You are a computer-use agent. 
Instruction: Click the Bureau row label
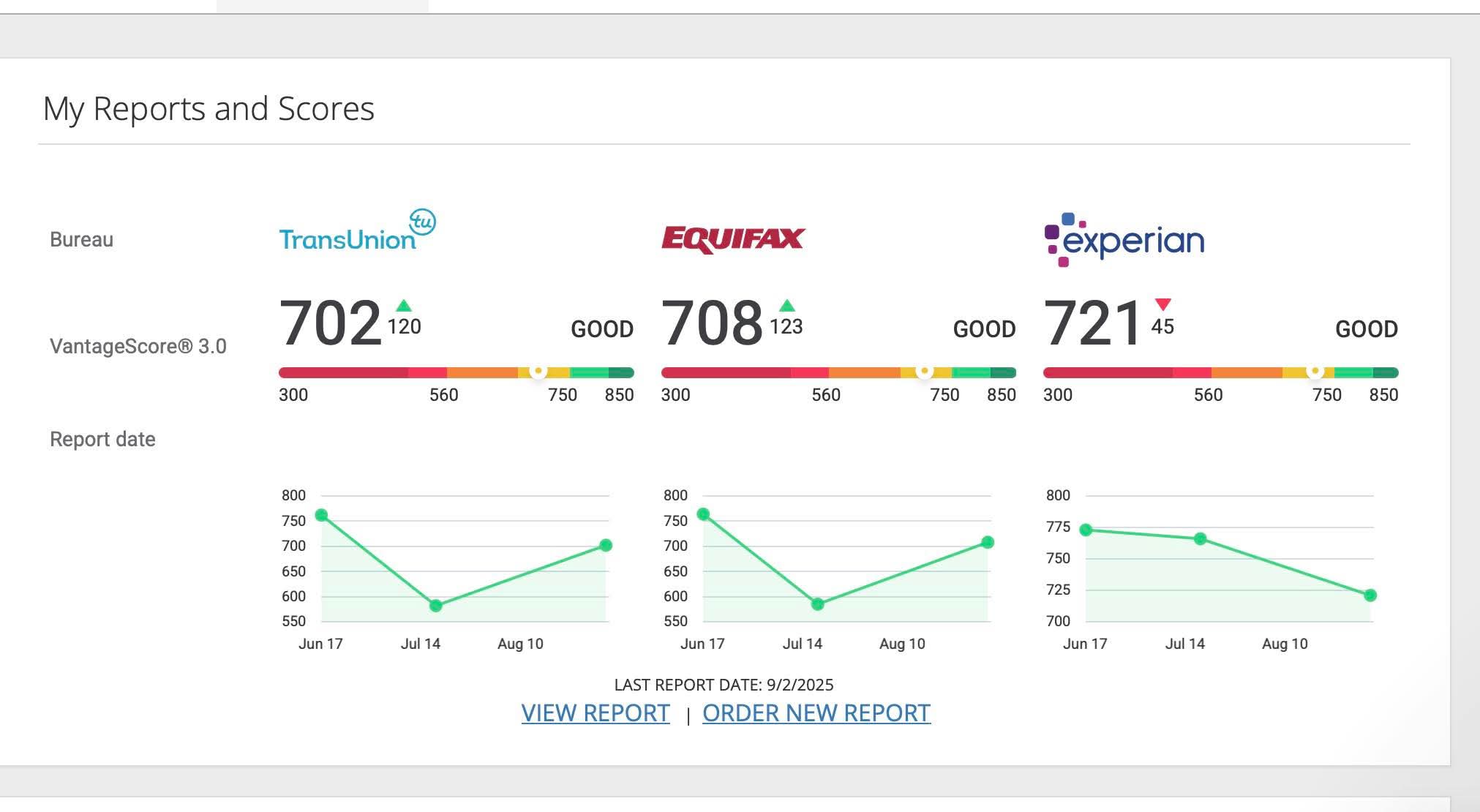tap(81, 240)
